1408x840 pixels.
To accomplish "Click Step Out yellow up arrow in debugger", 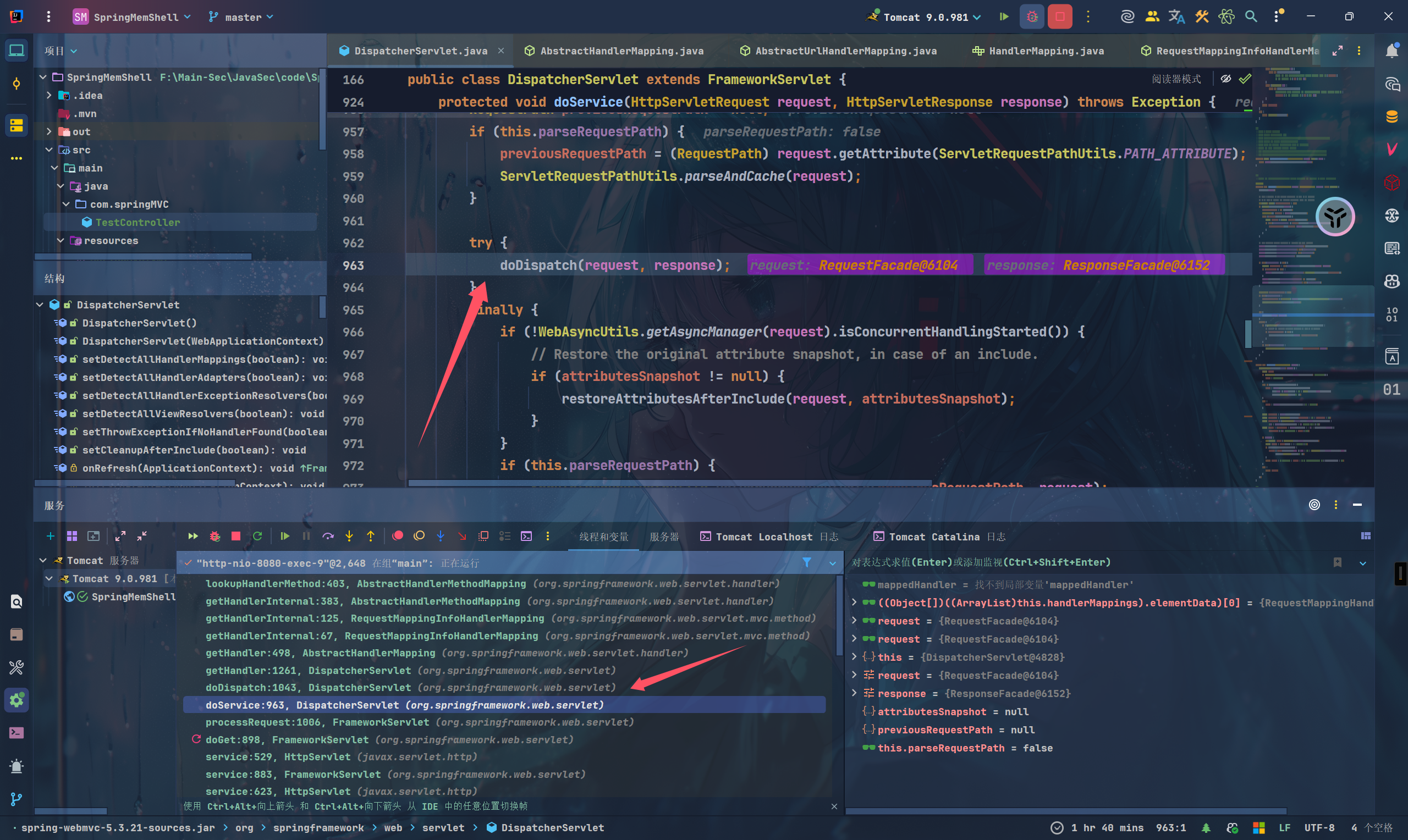I will pos(371,536).
